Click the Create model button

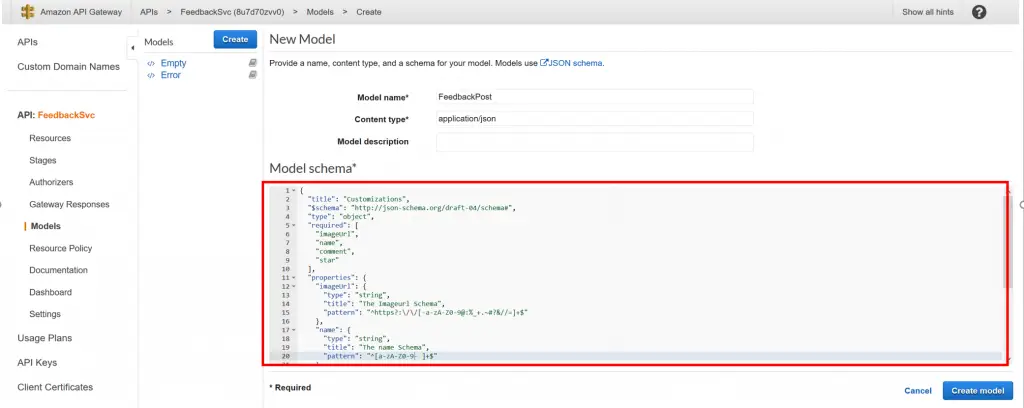pyautogui.click(x=978, y=390)
